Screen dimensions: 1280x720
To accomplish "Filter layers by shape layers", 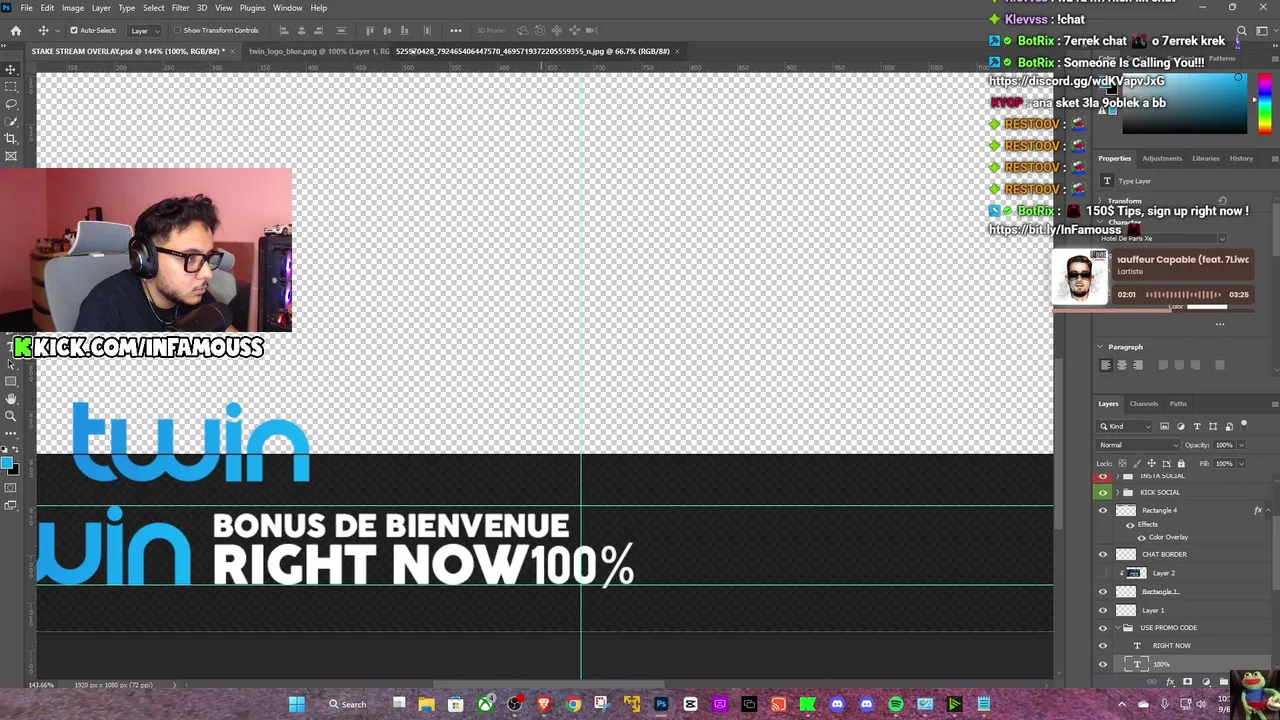I will [1213, 426].
